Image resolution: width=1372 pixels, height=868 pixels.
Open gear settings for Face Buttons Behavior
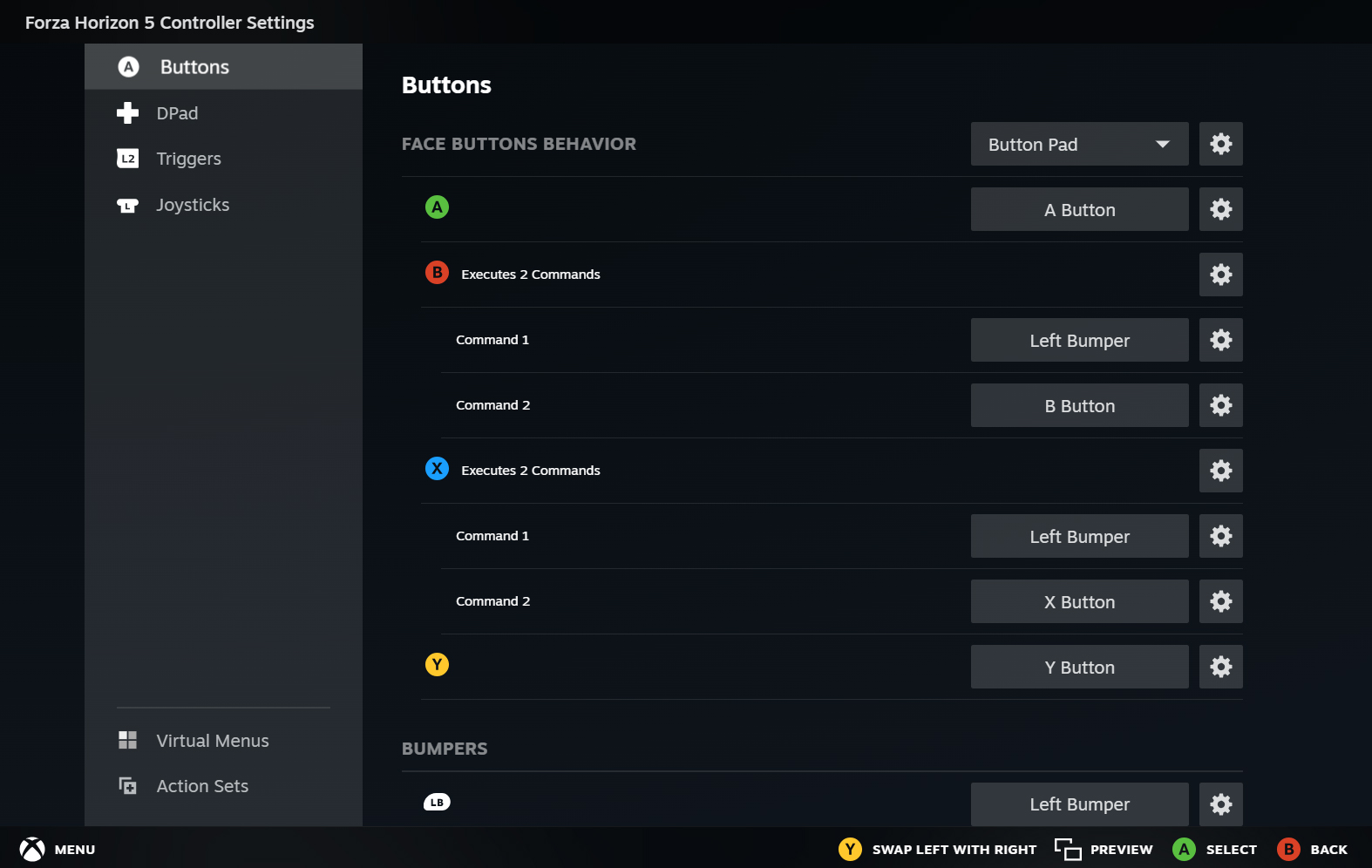[x=1220, y=144]
